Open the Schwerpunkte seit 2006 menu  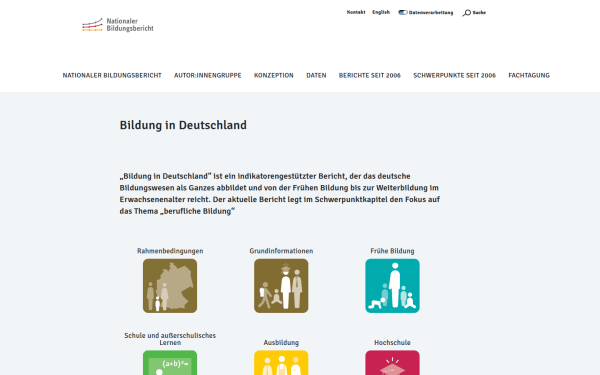[x=454, y=75]
